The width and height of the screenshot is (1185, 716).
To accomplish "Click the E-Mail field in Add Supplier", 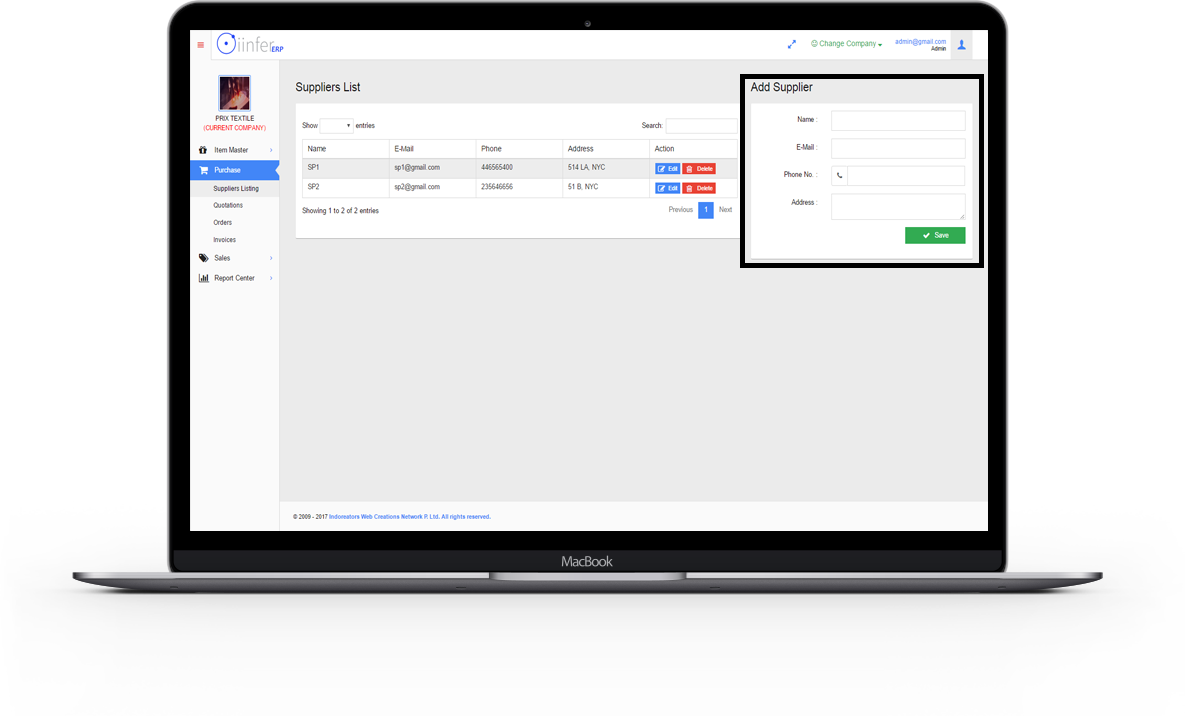I will coord(898,148).
